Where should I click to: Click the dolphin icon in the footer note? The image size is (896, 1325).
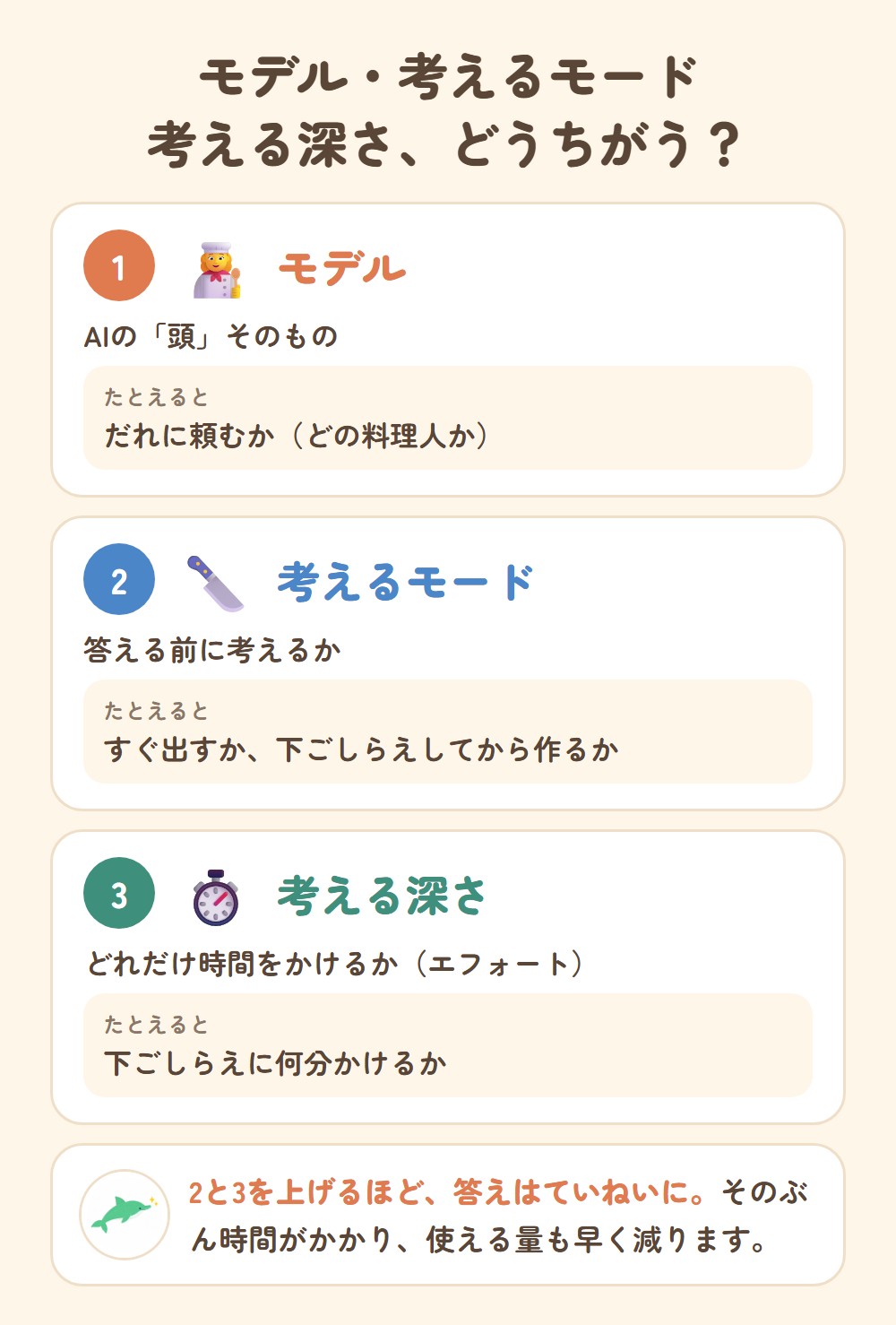click(125, 1215)
